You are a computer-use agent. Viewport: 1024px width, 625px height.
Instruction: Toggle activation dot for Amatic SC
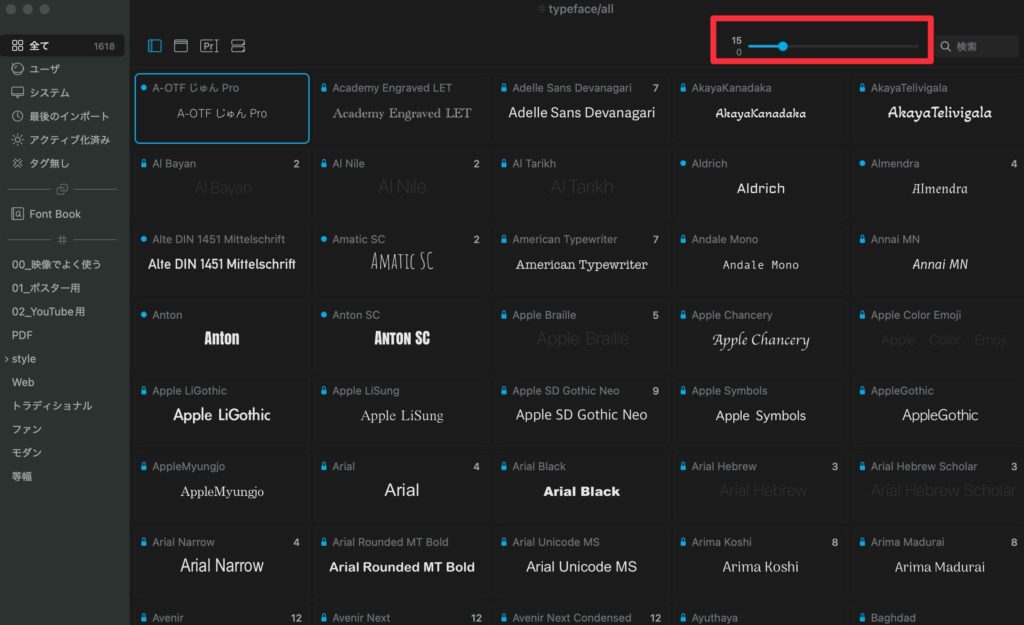pyautogui.click(x=324, y=239)
